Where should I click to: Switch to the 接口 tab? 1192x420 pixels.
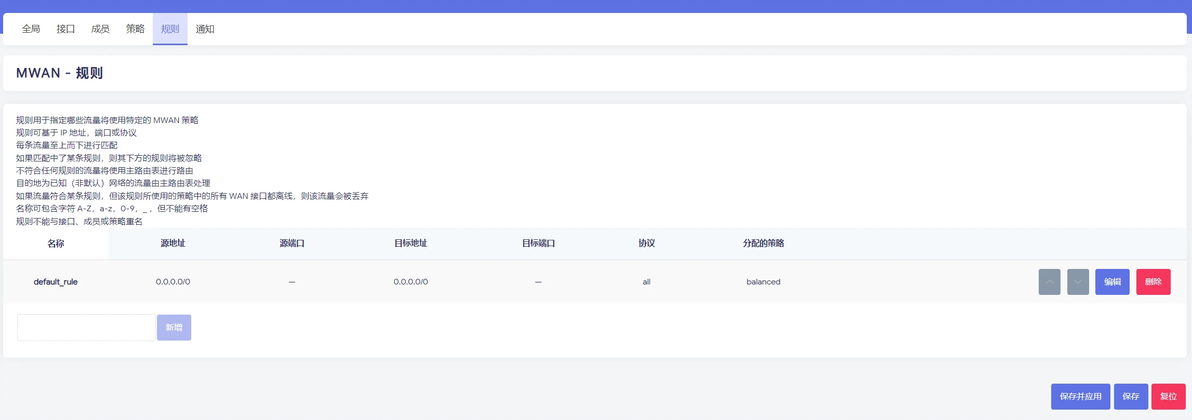click(x=66, y=29)
